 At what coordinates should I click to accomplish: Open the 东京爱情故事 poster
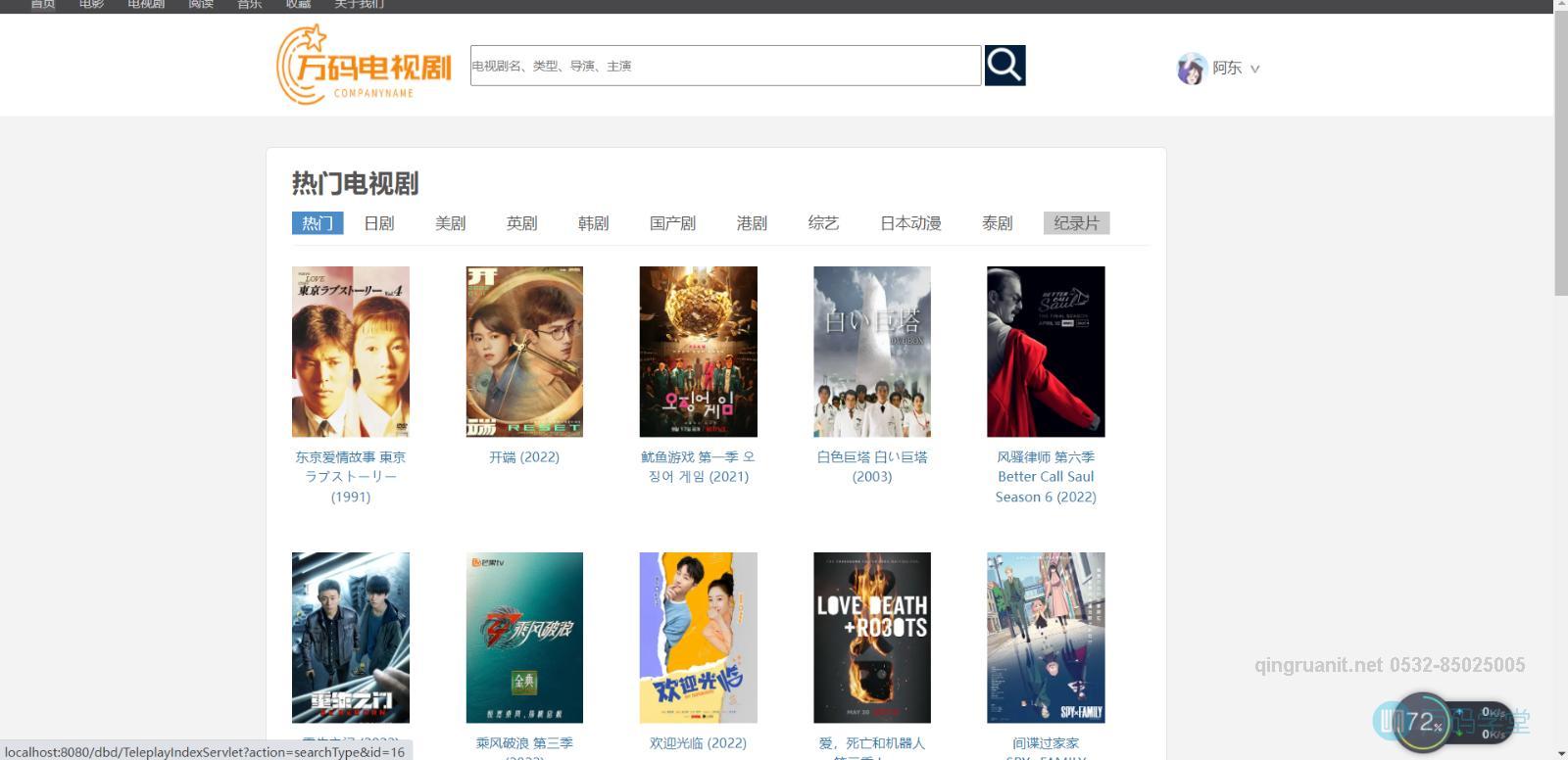tap(351, 352)
